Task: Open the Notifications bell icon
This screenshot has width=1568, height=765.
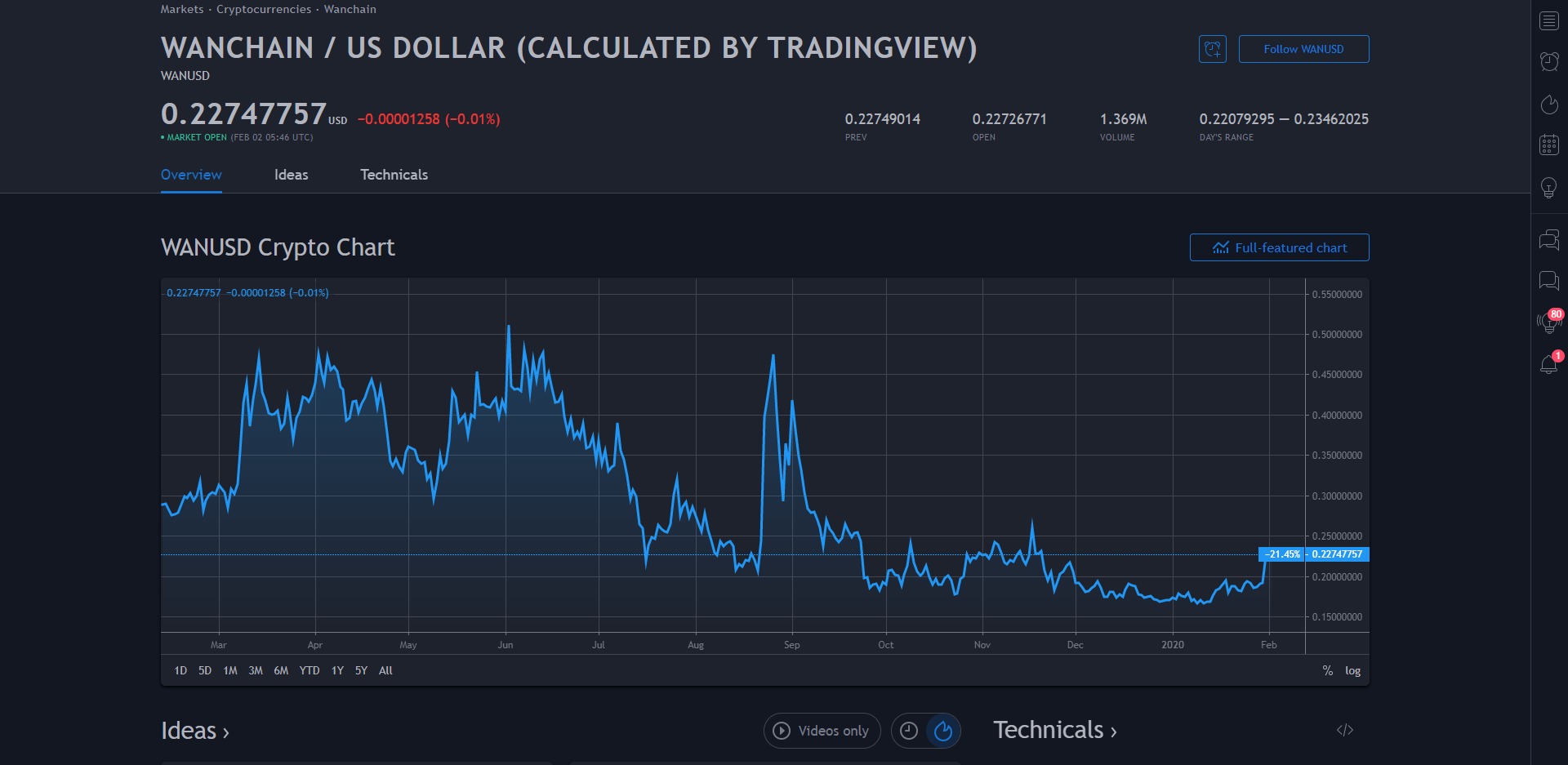Action: [1548, 364]
